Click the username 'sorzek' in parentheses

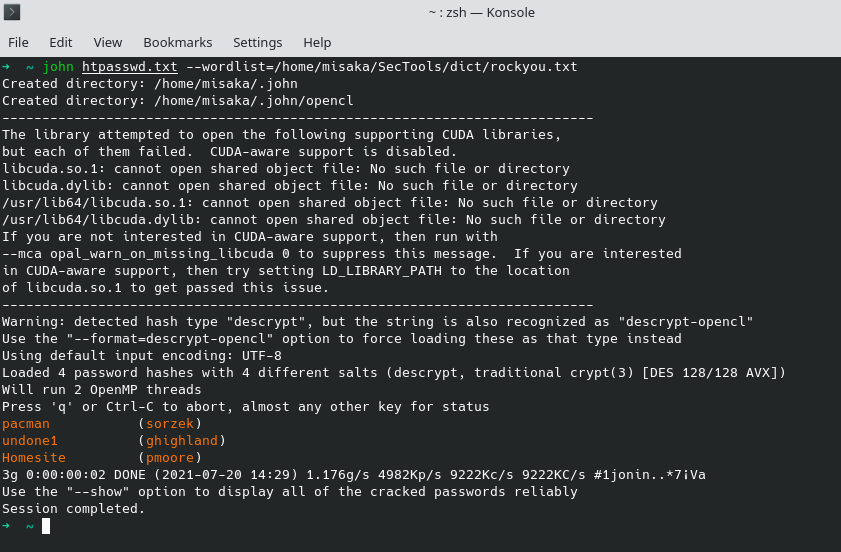pos(170,424)
